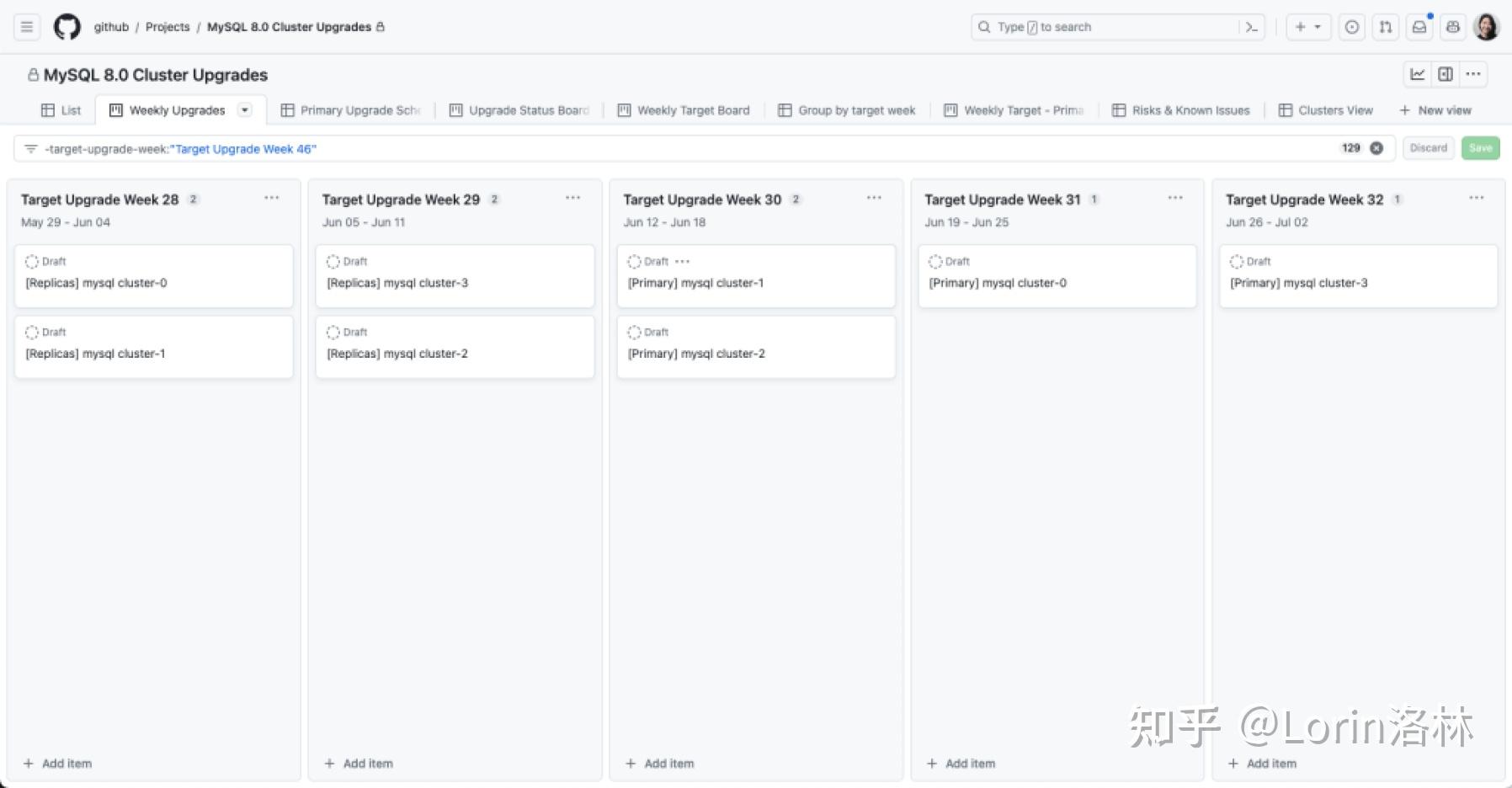Open [Primary] mysql cluster-1 card
The image size is (1512, 788).
pos(756,276)
